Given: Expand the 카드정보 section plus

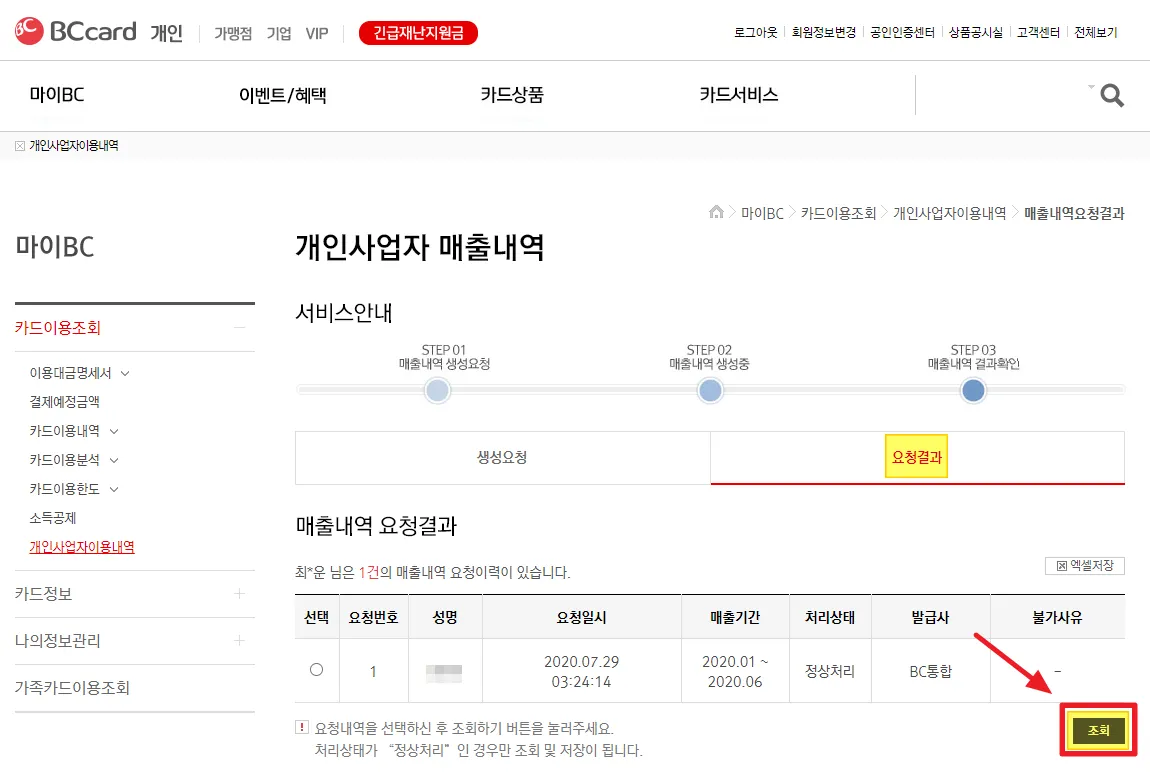Looking at the screenshot, I should [x=239, y=593].
